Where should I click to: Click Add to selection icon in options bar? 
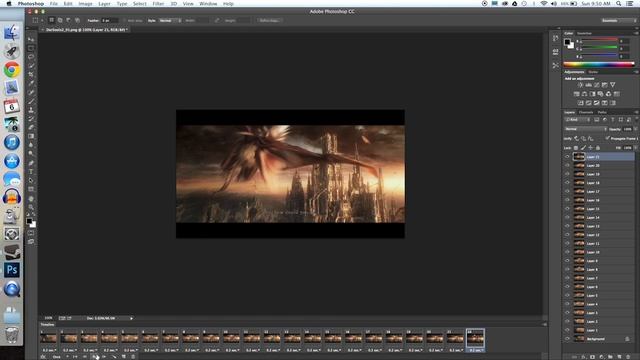tap(60, 20)
